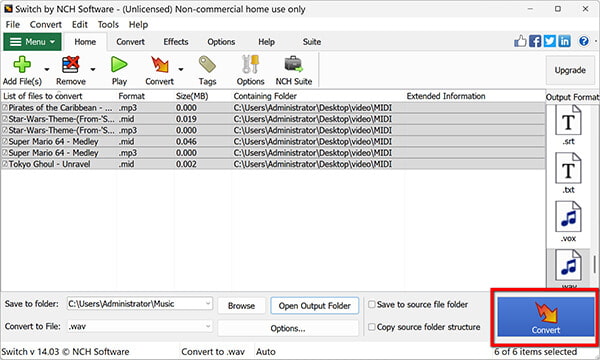Switch to the Help ribbon tab
The image size is (600, 360).
(x=266, y=42)
